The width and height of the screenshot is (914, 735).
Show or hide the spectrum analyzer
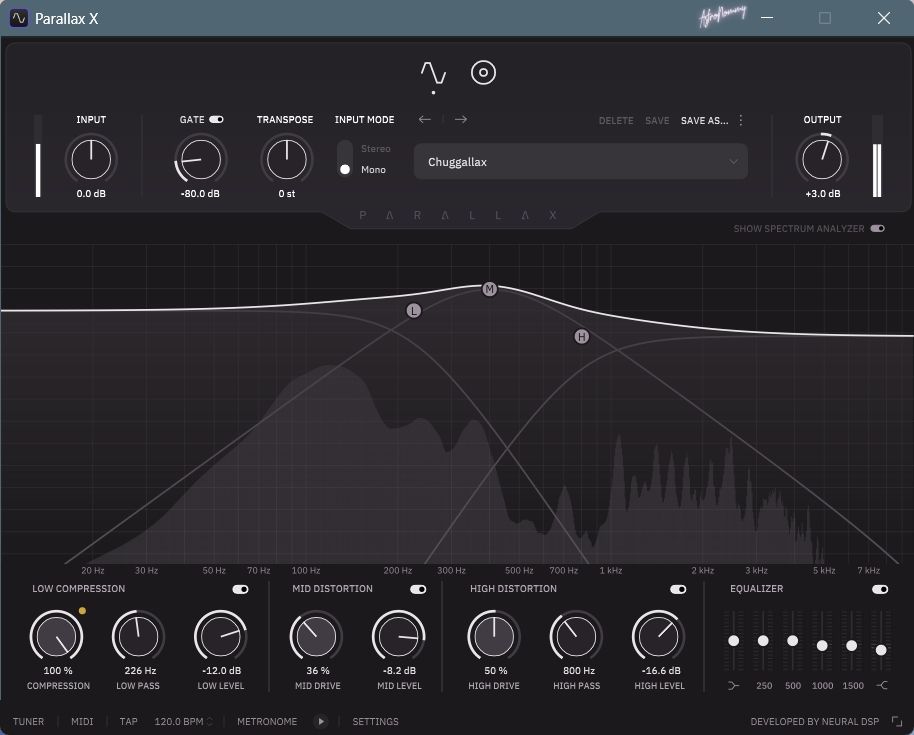click(x=878, y=228)
